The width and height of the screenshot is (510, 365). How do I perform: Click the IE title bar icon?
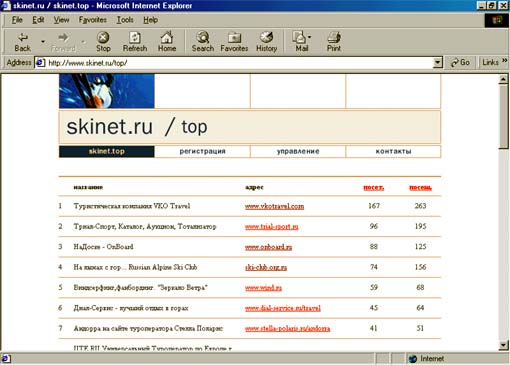click(x=6, y=6)
